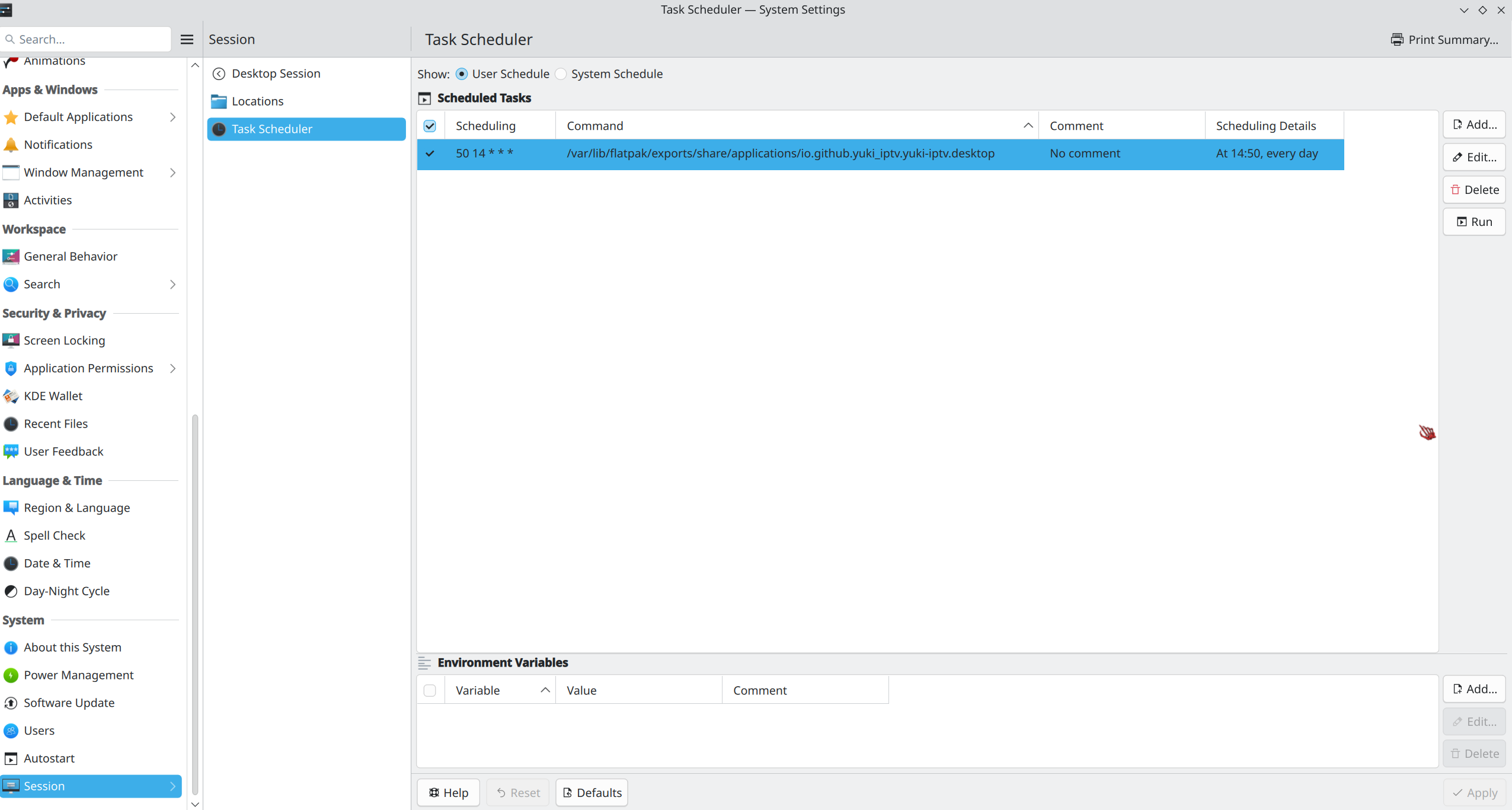Open Notifications settings from sidebar
This screenshot has width=1512, height=810.
[x=59, y=144]
